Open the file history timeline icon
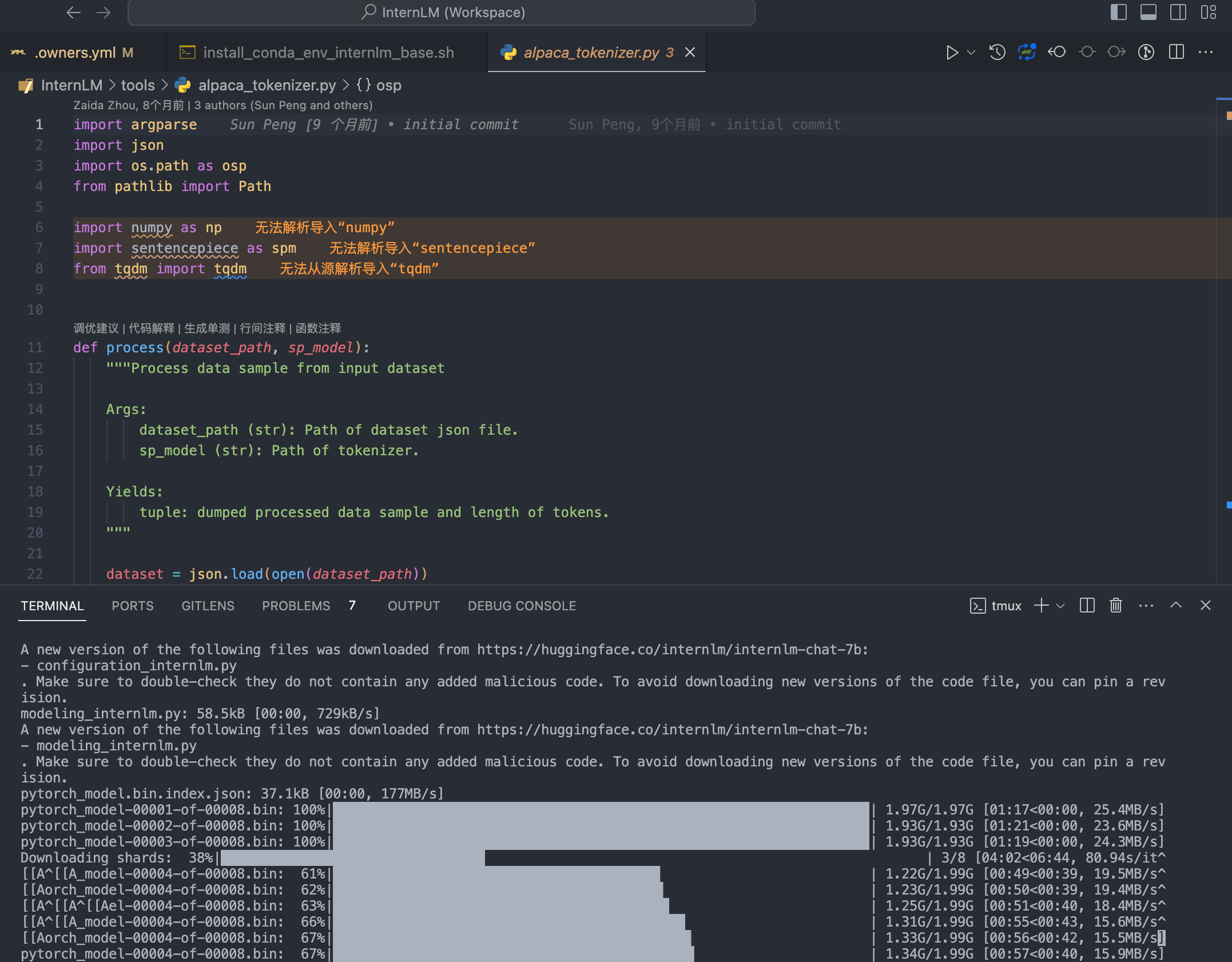The width and height of the screenshot is (1232, 962). [997, 53]
